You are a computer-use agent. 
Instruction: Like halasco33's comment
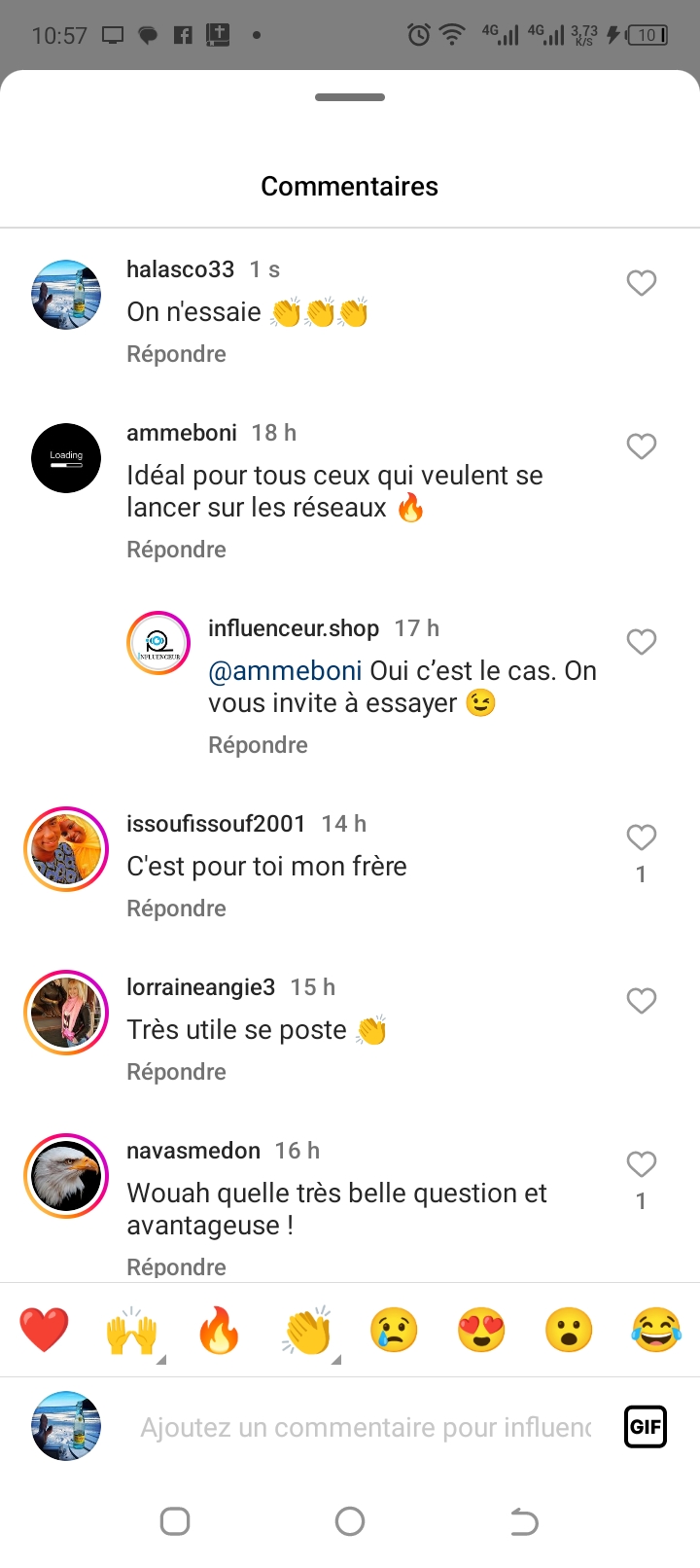[641, 283]
